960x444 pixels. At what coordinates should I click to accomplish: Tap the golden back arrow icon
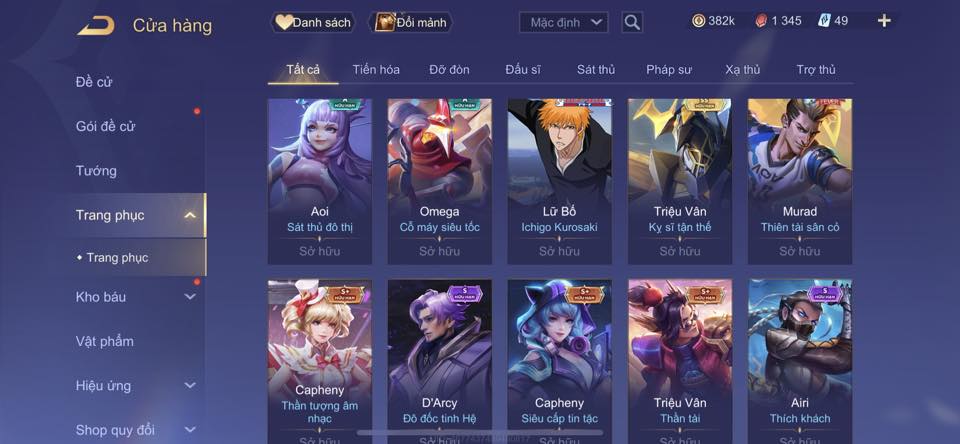click(96, 25)
